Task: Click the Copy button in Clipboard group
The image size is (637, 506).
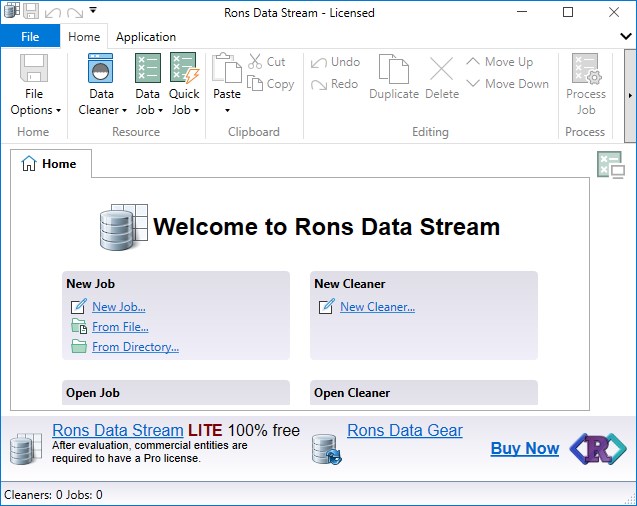Action: click(x=271, y=84)
